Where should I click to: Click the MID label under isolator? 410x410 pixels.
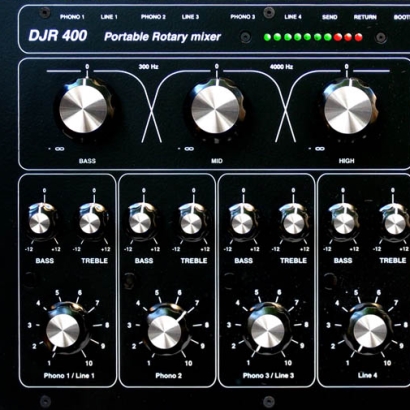[217, 161]
